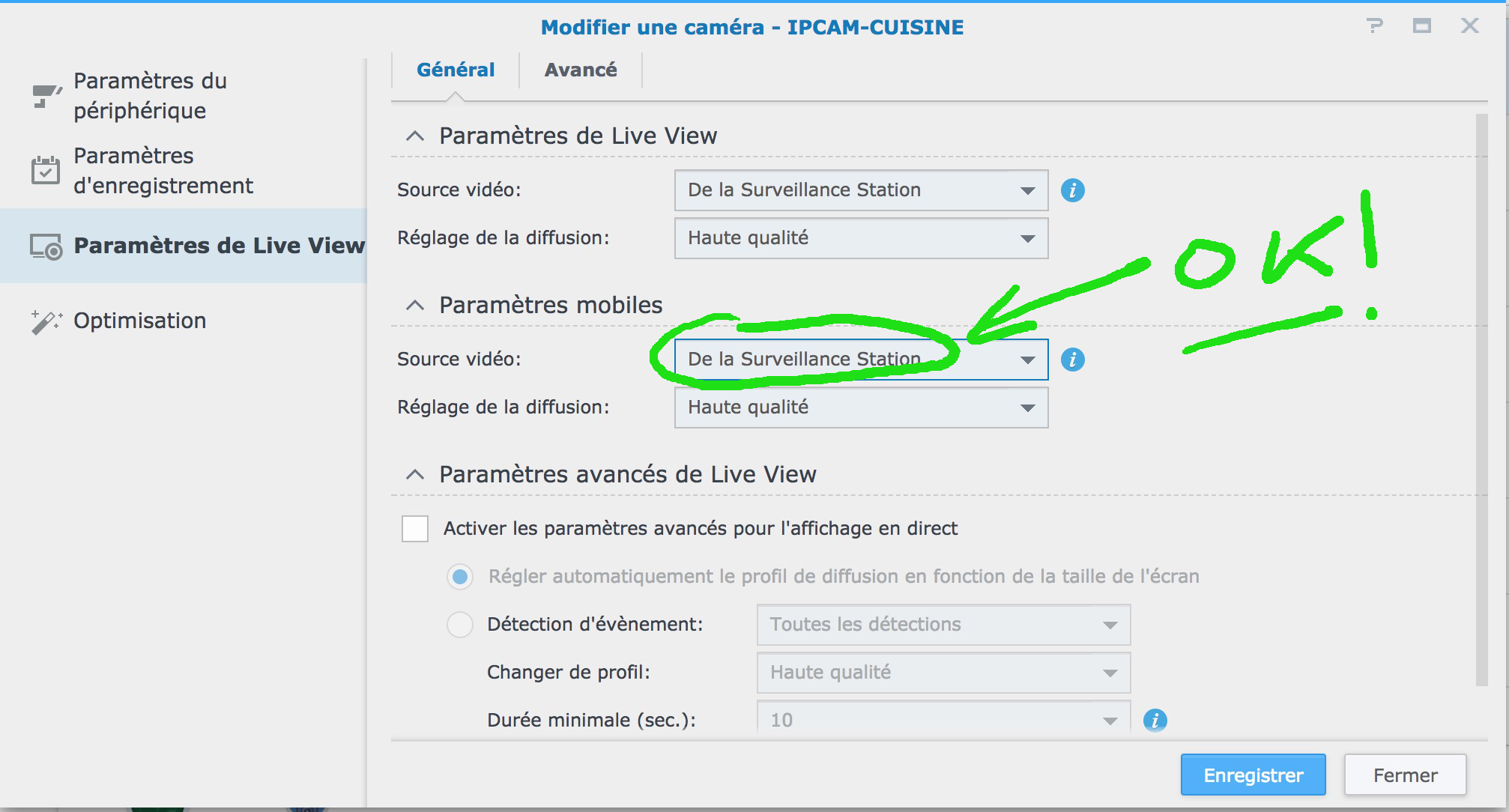Click info icon beside Live View video source
Image resolution: width=1509 pixels, height=812 pixels.
1072,190
